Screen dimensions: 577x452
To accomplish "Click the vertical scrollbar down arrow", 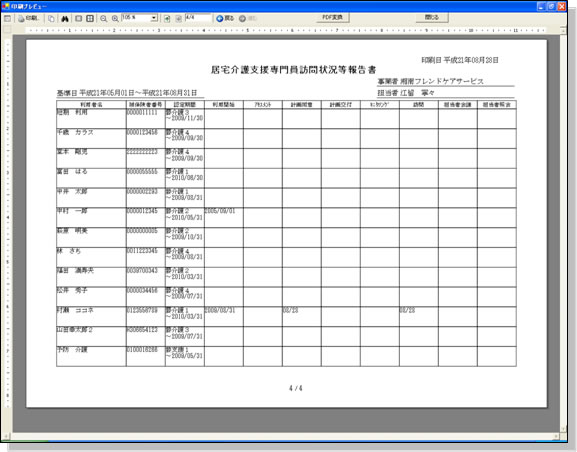I will pos(563,429).
